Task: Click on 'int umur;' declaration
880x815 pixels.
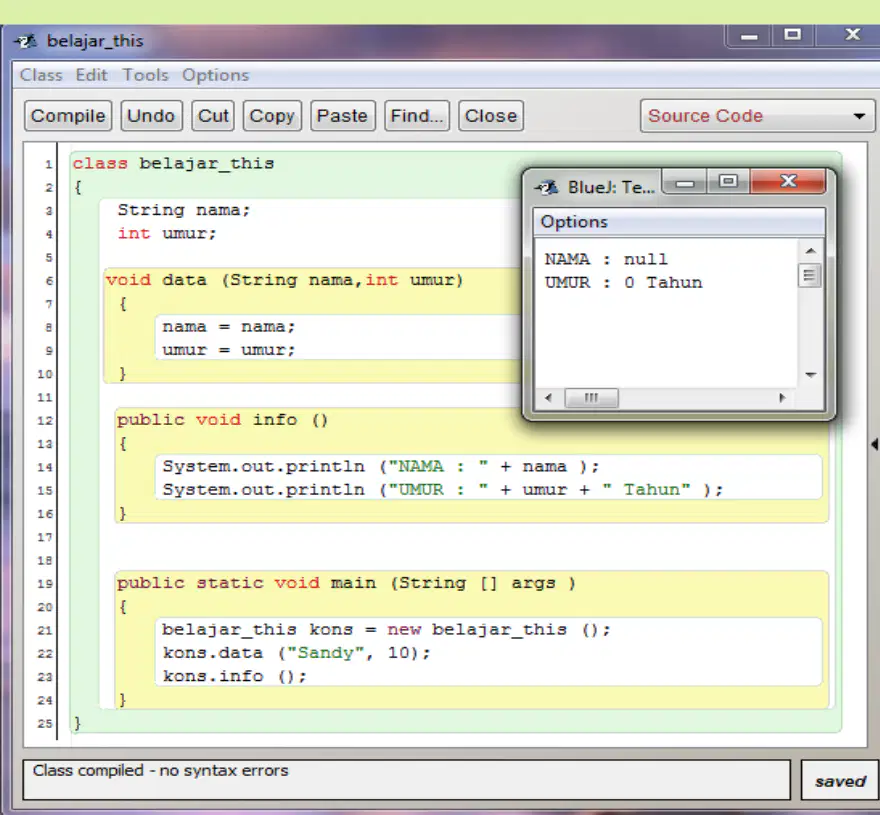Action: point(167,233)
